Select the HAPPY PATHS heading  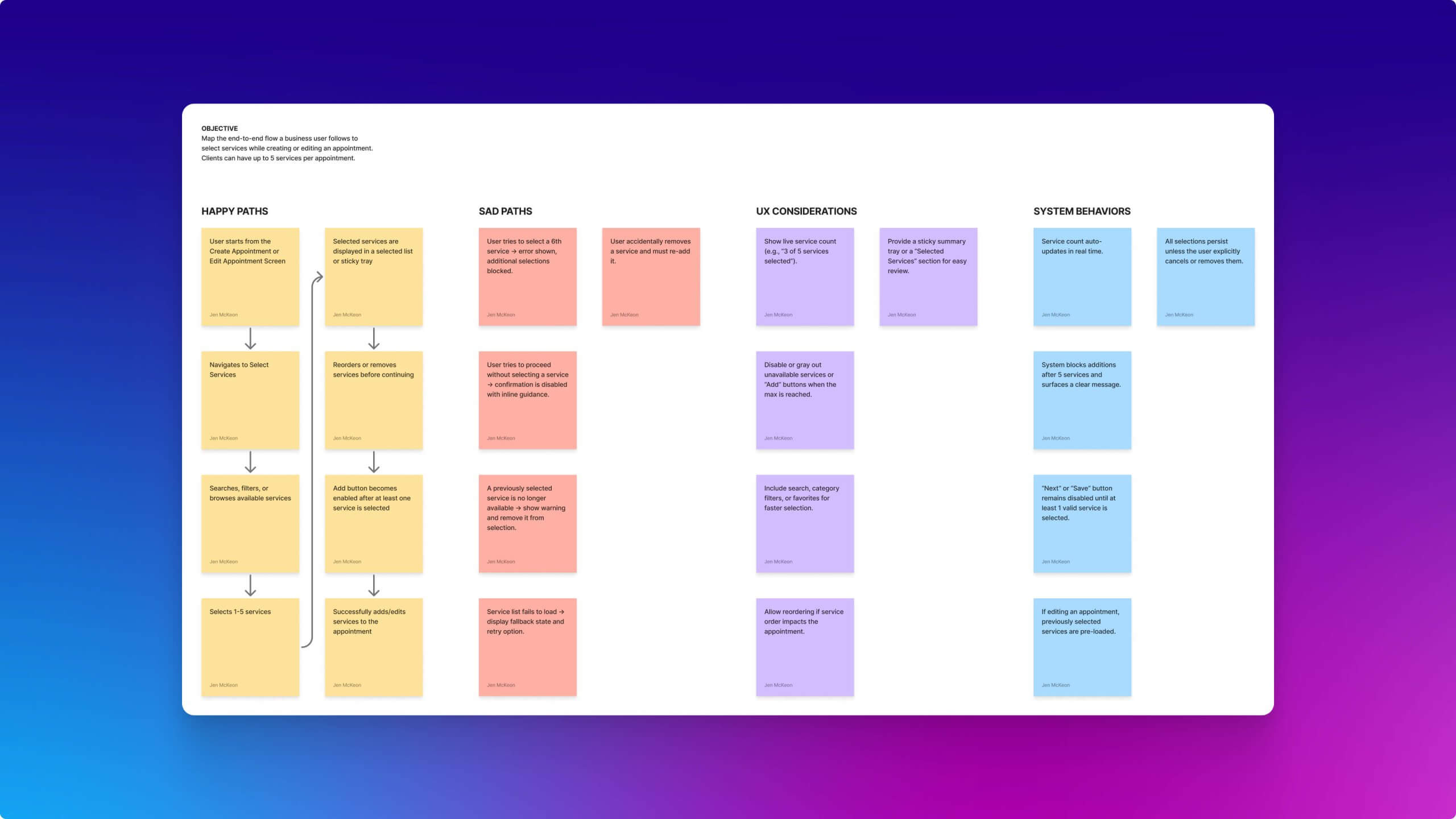234,211
